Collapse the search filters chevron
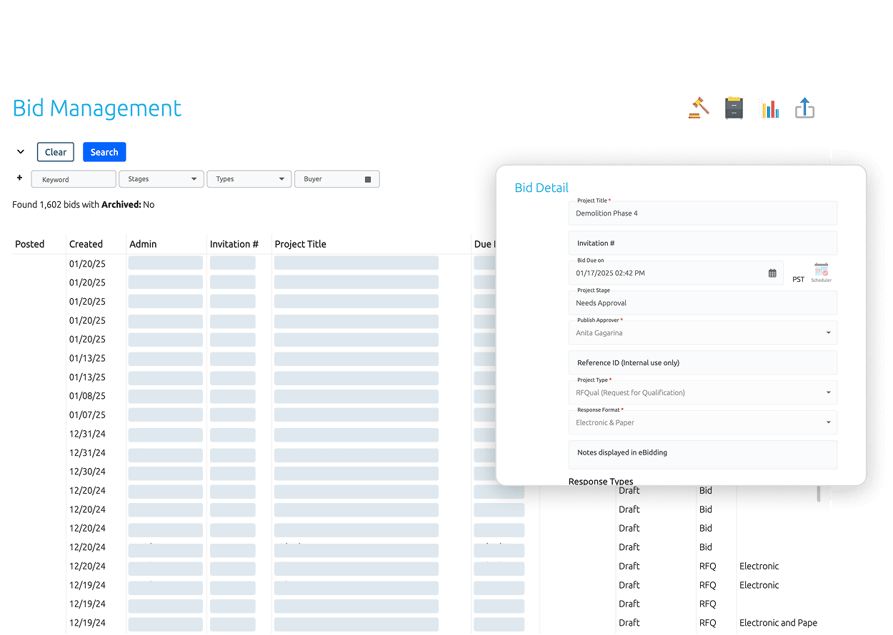Viewport: 893px width, 635px height. coord(21,152)
